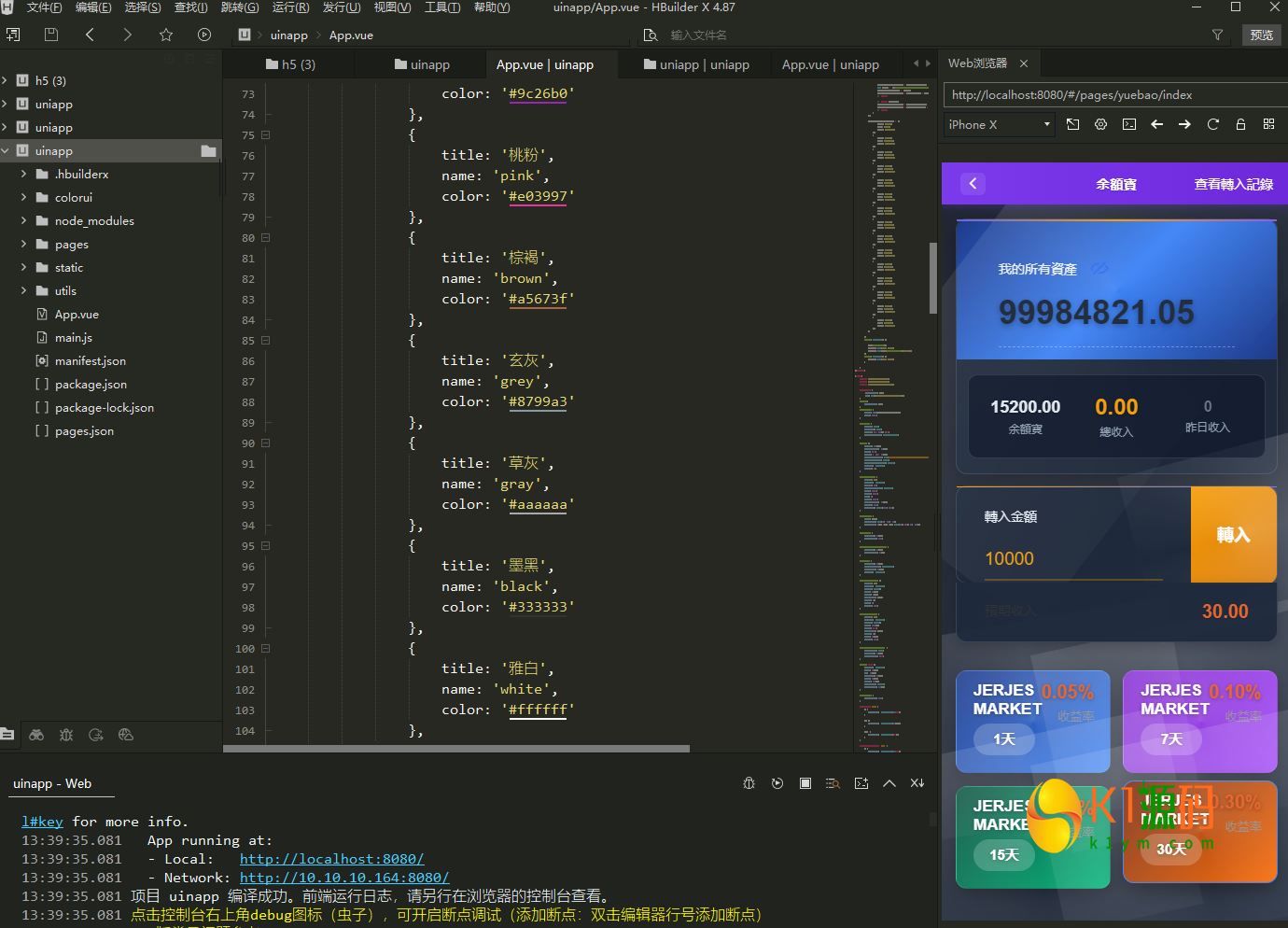Expand the pages folder
1288x928 pixels.
coord(23,244)
